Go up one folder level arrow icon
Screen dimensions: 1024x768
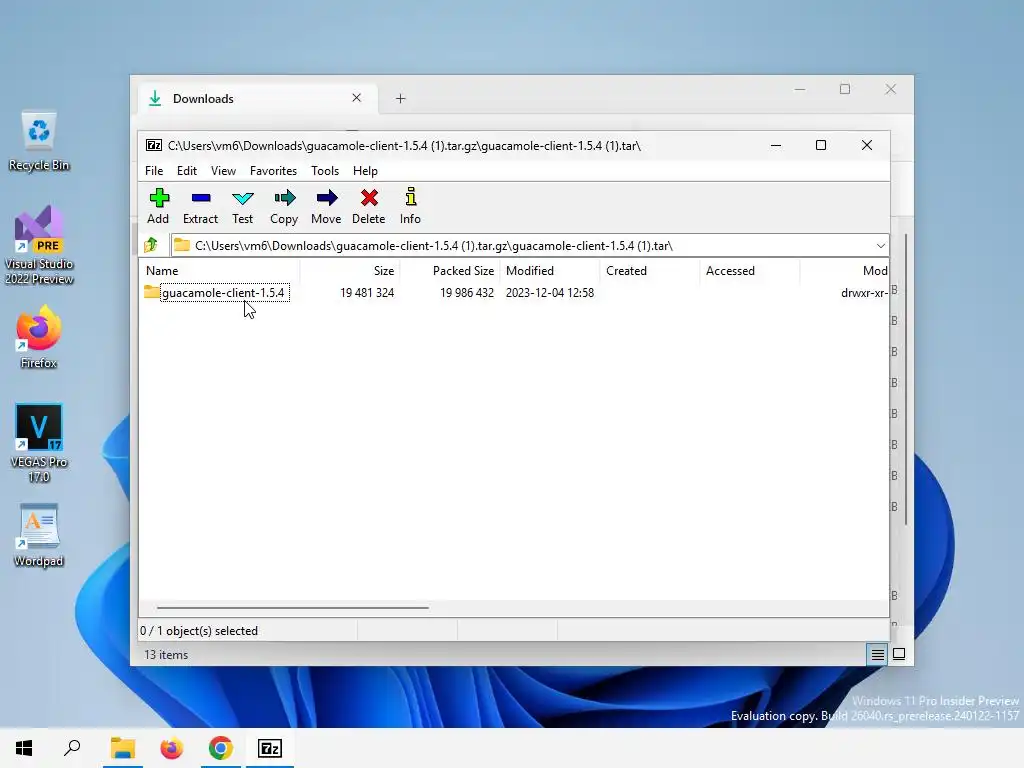(x=152, y=245)
